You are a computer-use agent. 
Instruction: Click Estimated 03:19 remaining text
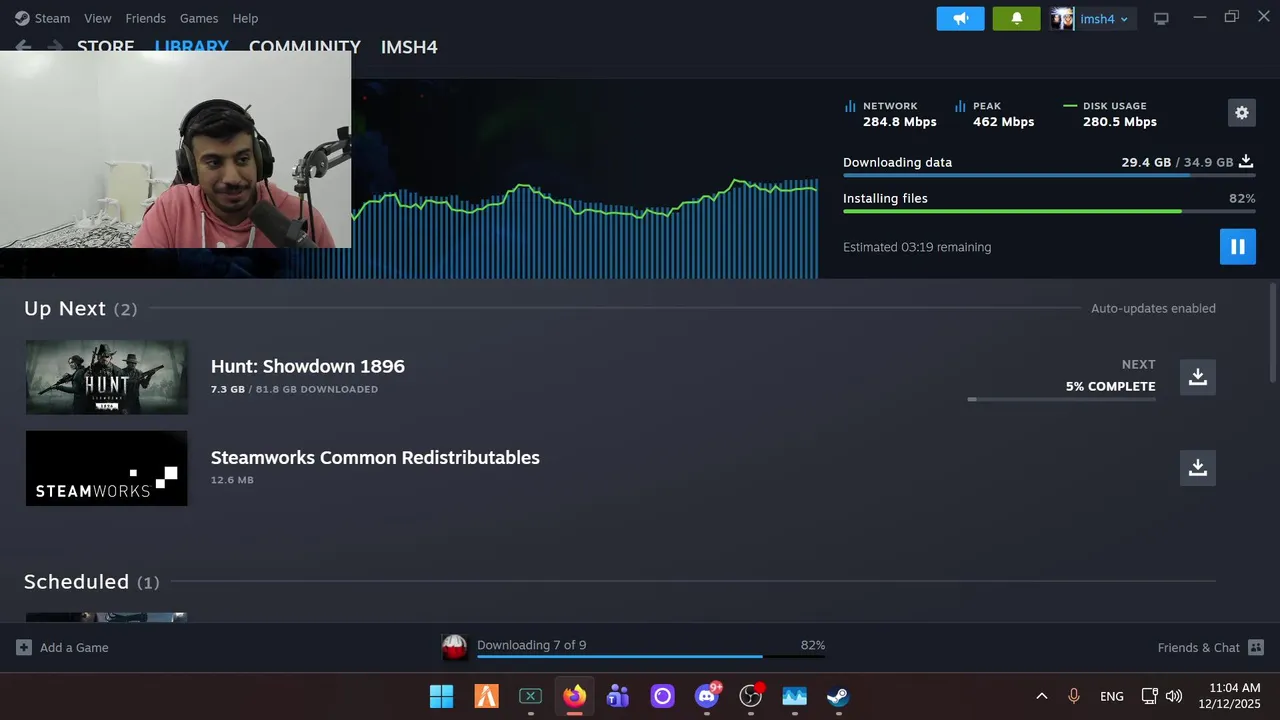tap(917, 247)
